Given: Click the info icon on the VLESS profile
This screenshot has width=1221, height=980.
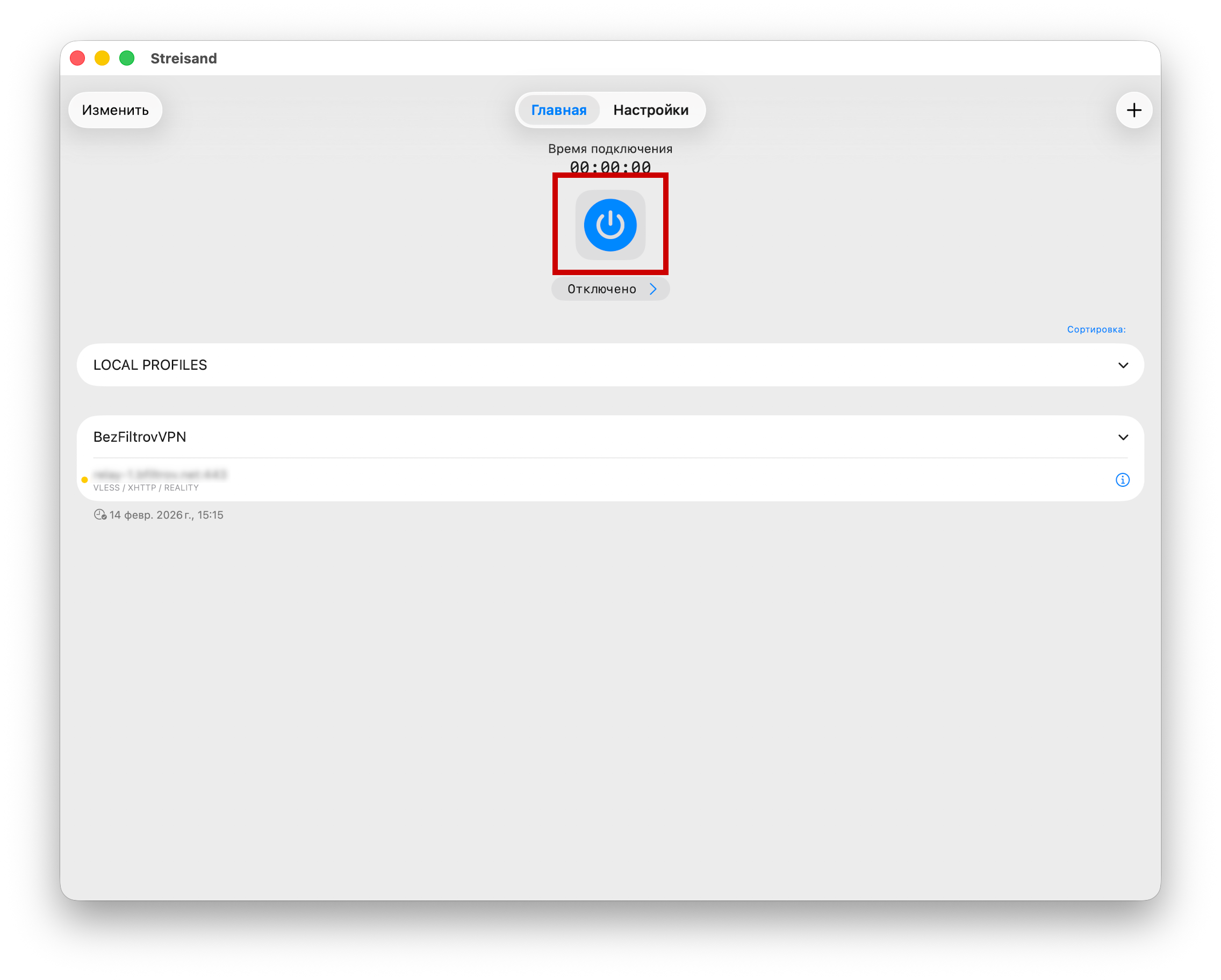Looking at the screenshot, I should (x=1123, y=480).
